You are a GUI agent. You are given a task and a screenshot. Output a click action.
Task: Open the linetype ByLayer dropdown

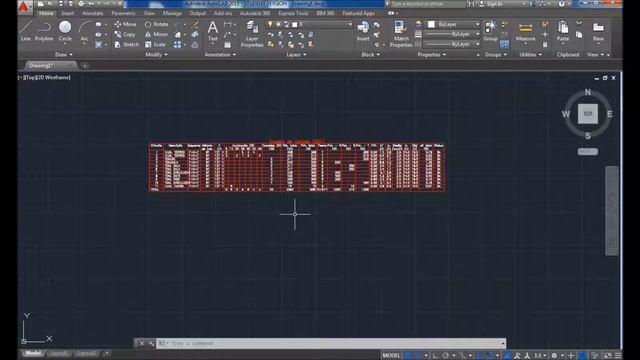(452, 44)
